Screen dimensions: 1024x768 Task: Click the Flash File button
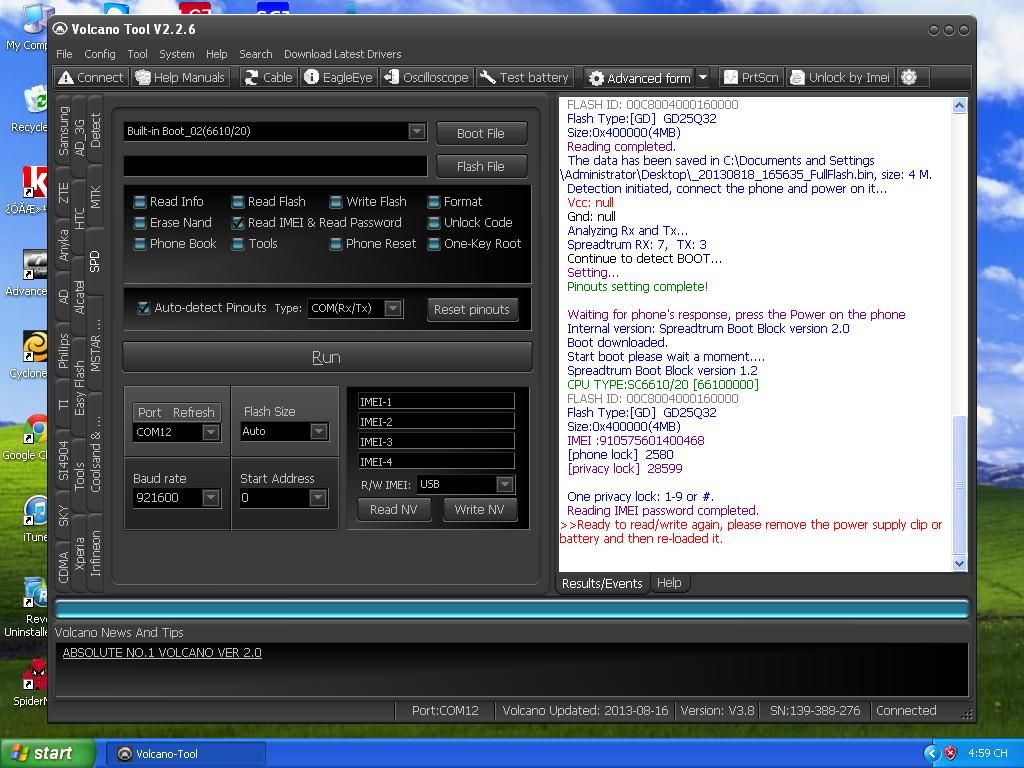click(481, 167)
